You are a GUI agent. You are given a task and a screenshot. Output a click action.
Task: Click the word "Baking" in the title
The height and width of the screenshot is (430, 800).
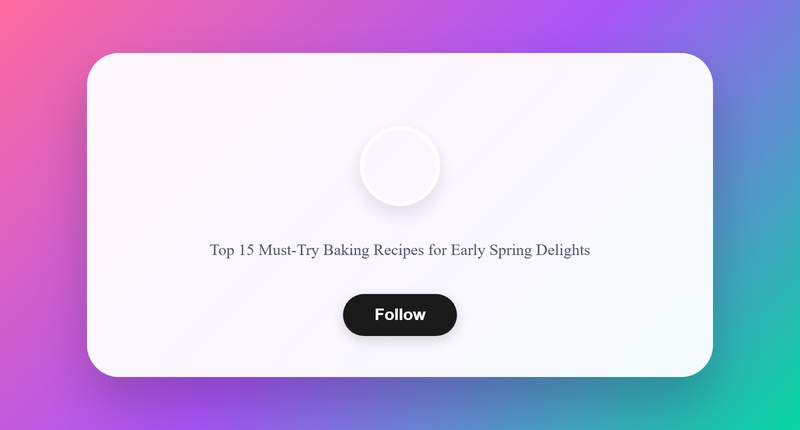(x=346, y=250)
